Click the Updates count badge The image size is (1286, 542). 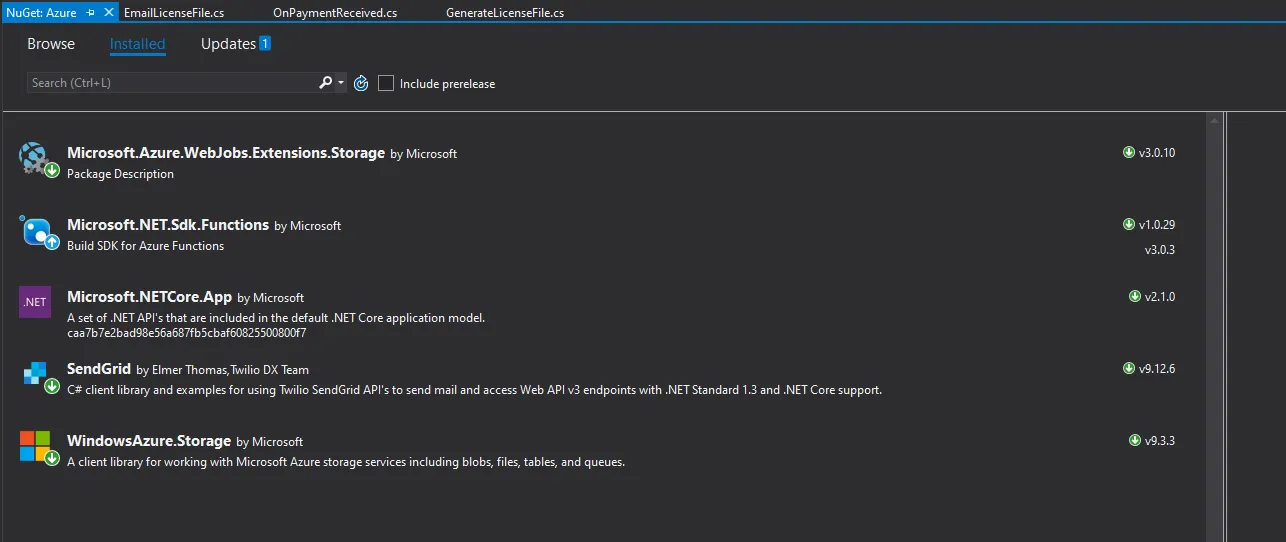[x=265, y=43]
